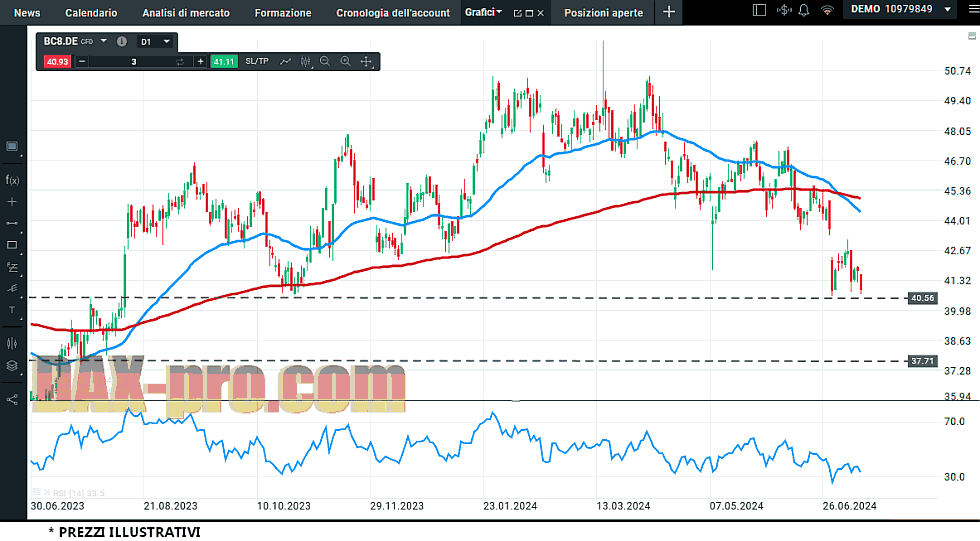
Task: Sell at the red 40.93 price
Action: pyautogui.click(x=57, y=61)
